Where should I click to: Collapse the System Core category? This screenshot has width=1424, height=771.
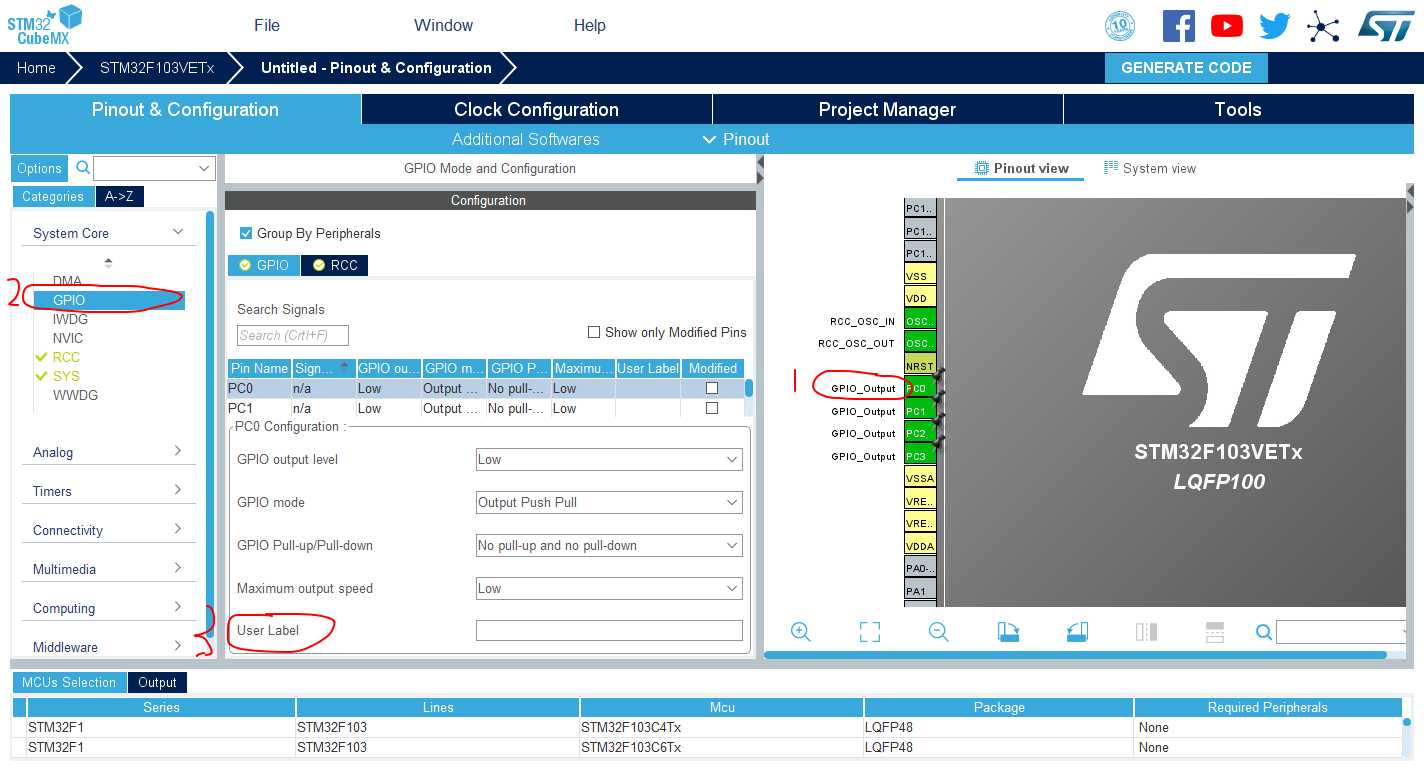(x=108, y=233)
